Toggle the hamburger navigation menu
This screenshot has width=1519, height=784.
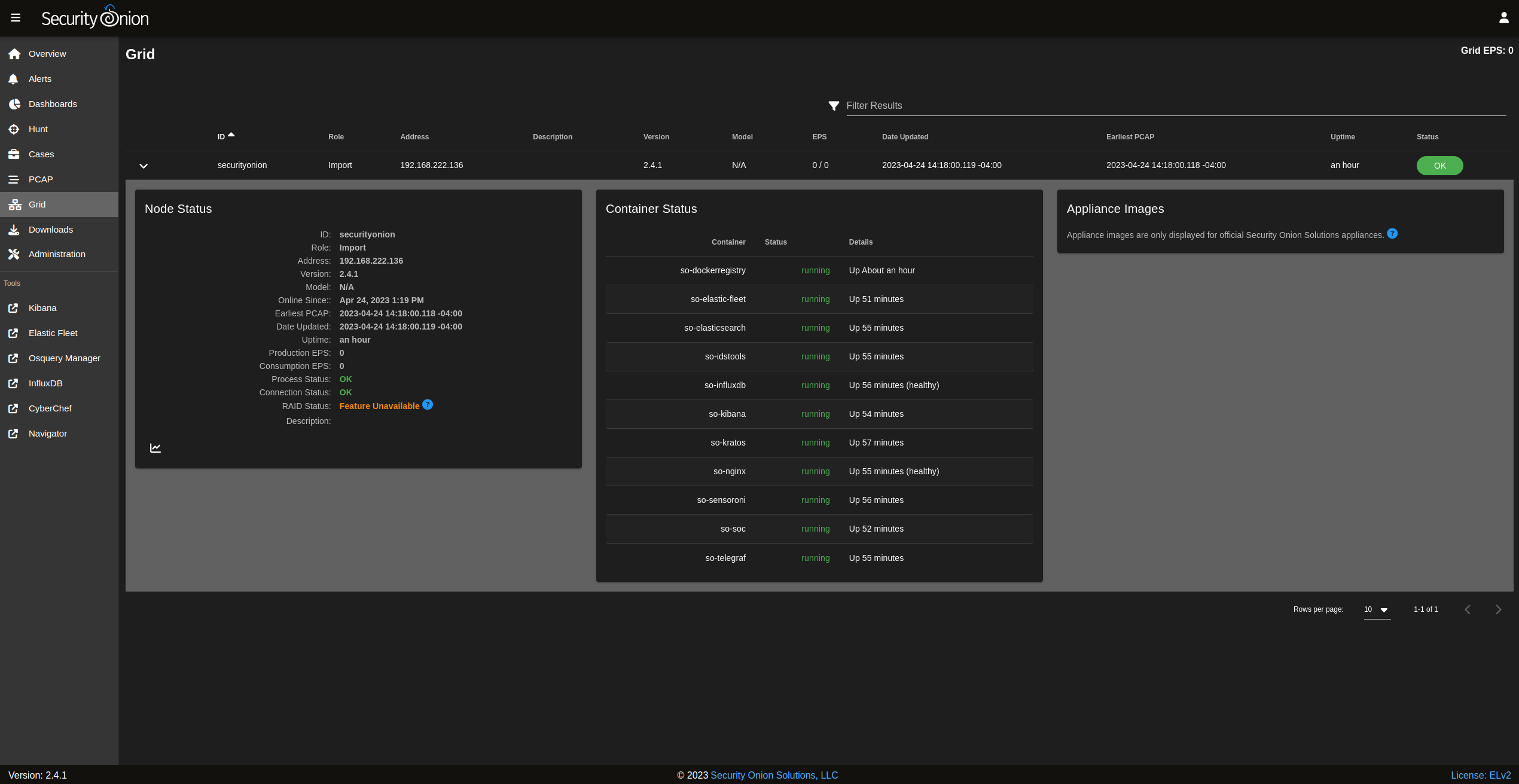click(16, 18)
